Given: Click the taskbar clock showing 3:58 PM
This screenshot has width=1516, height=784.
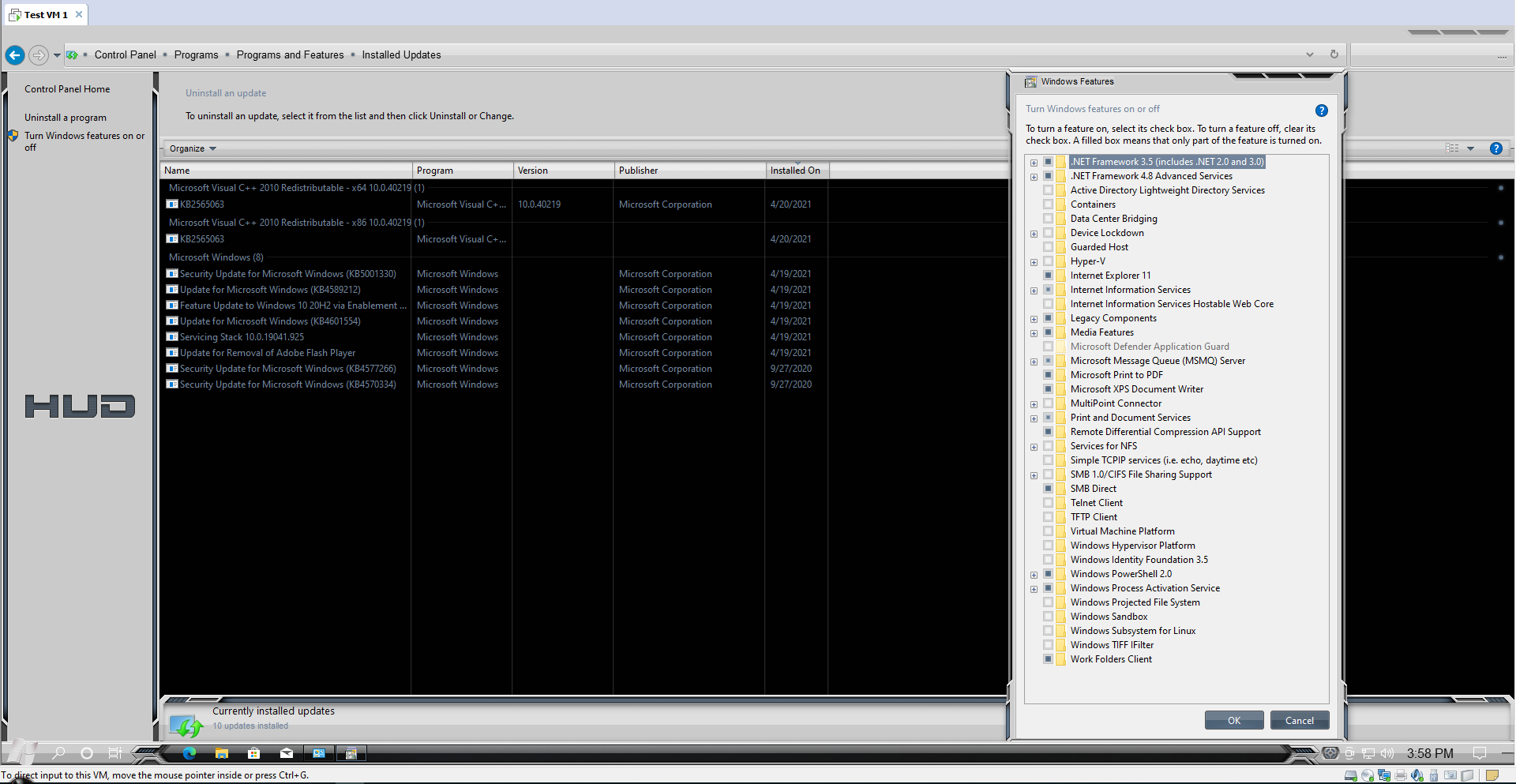Looking at the screenshot, I should coord(1430,753).
